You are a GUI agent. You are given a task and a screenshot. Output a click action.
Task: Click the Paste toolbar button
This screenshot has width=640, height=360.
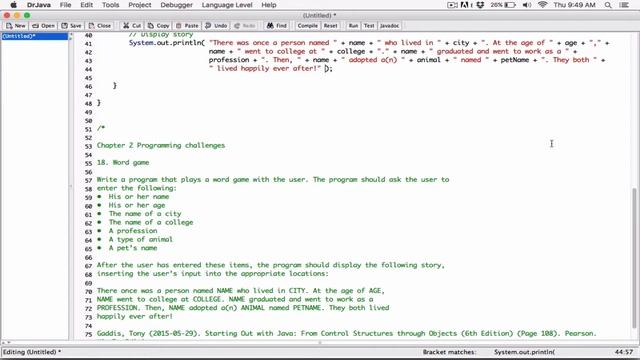click(187, 26)
